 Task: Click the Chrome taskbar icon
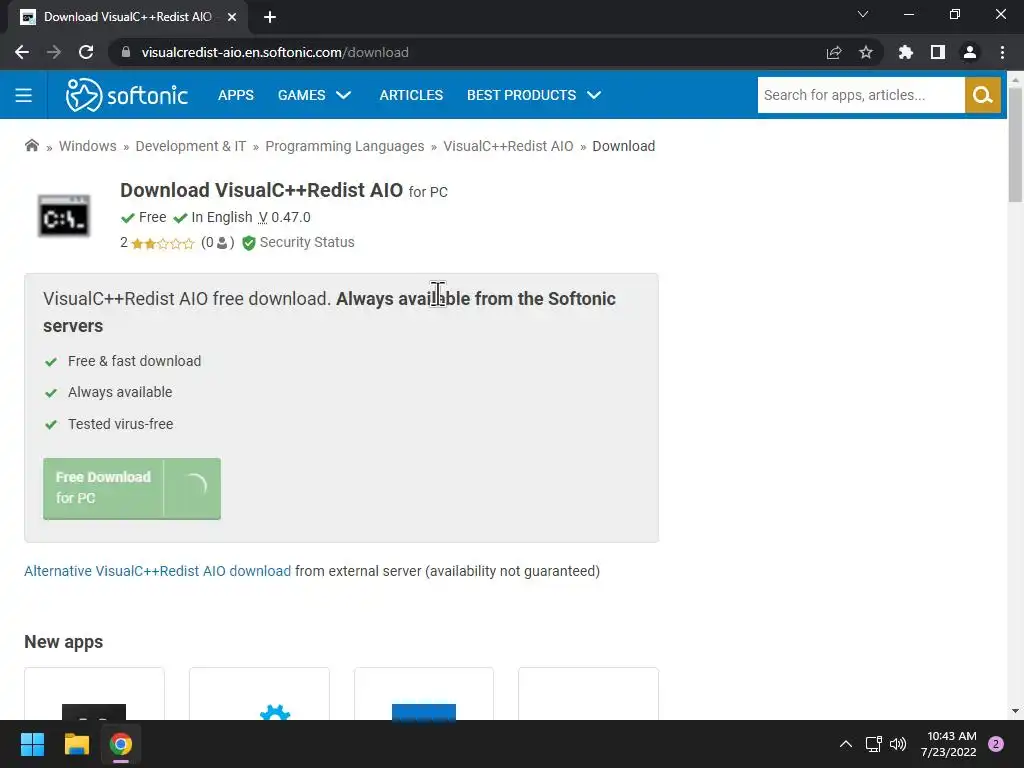point(121,744)
